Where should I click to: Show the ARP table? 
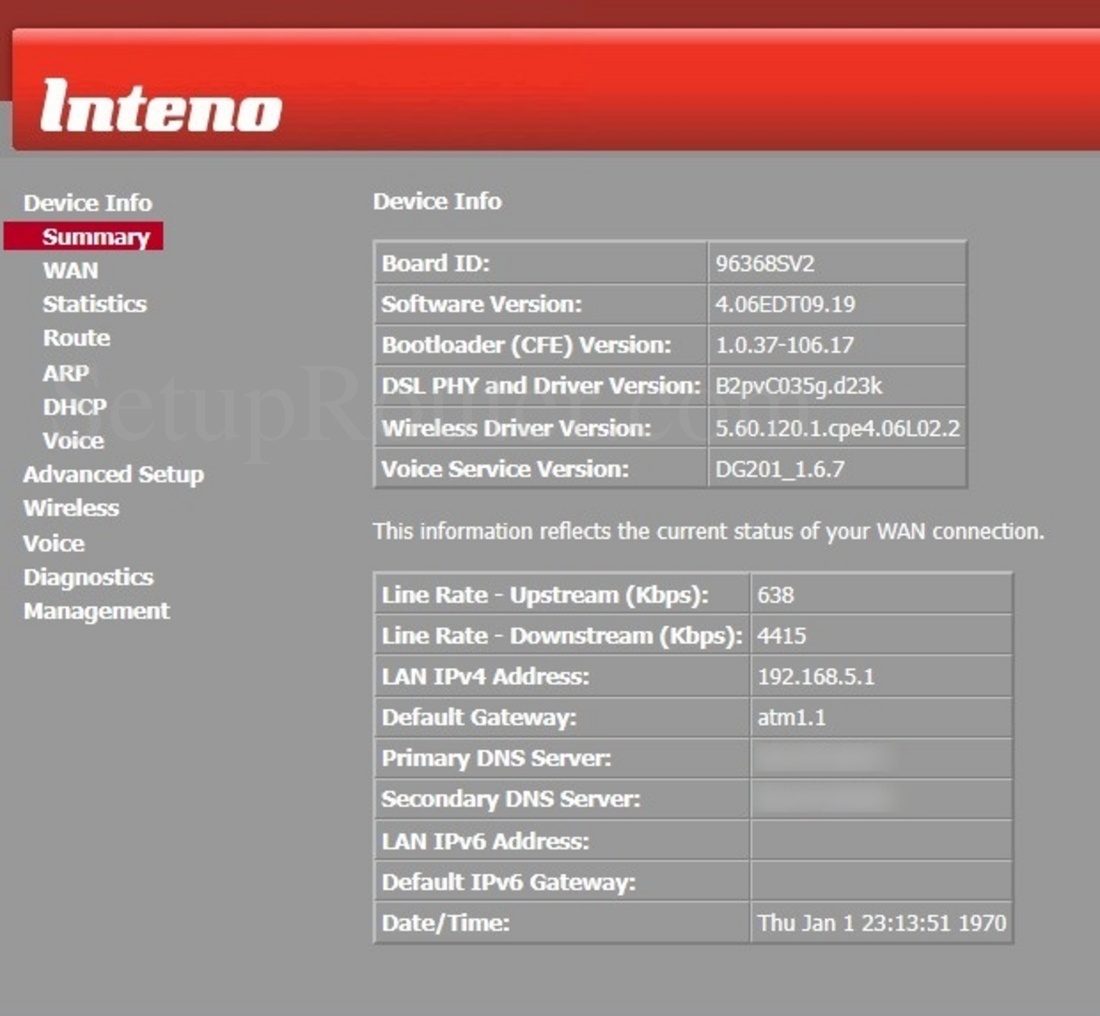[x=67, y=372]
